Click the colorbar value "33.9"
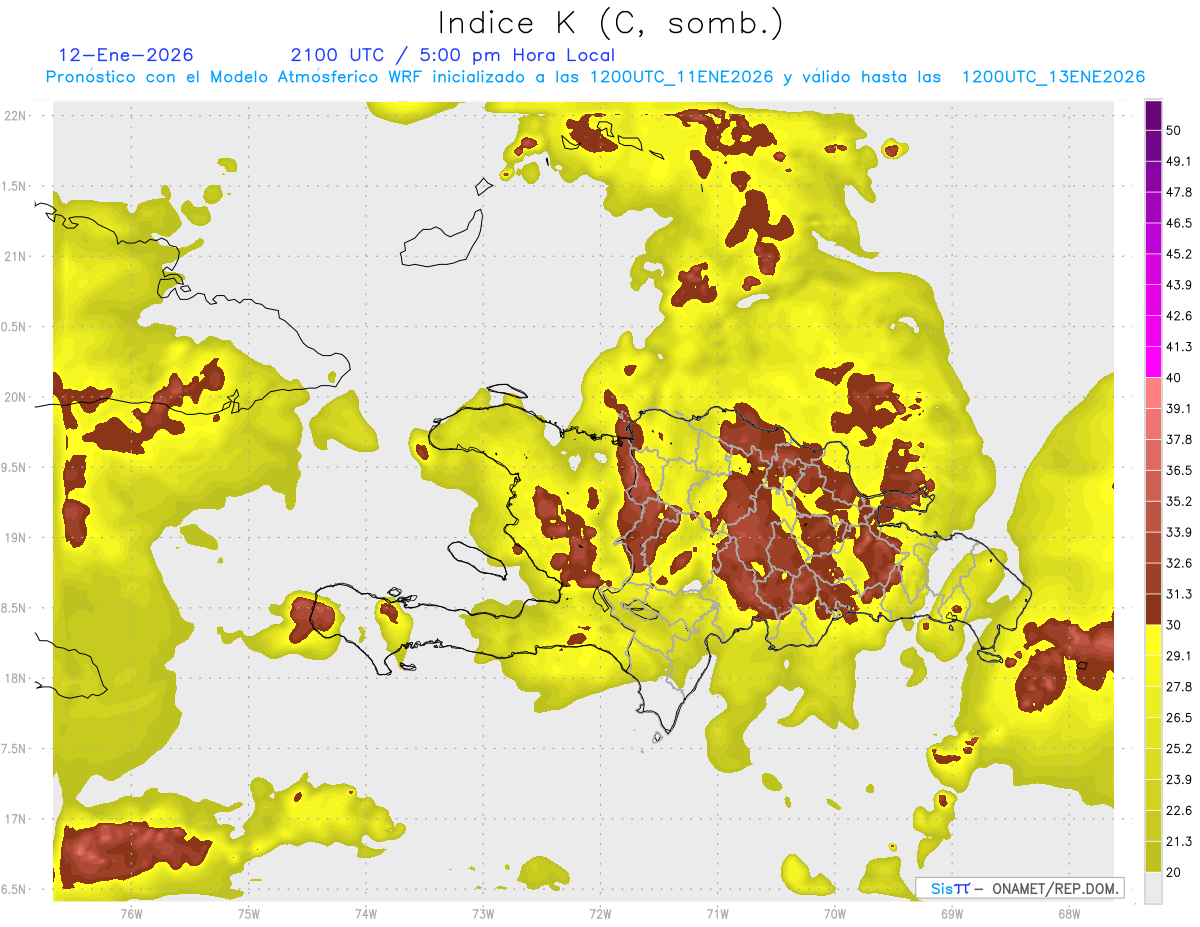 click(1179, 532)
